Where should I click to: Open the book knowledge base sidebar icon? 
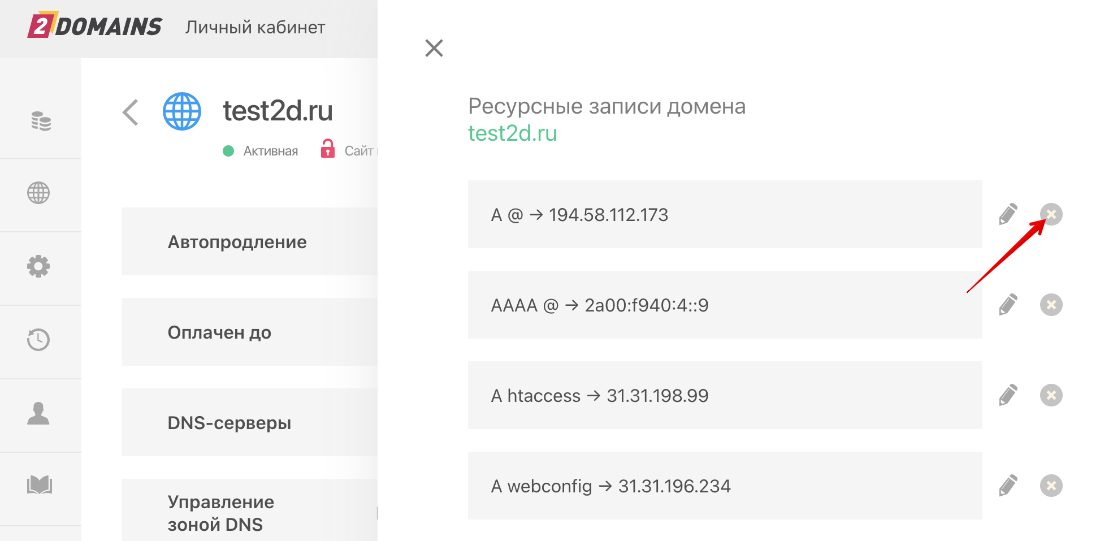point(39,486)
